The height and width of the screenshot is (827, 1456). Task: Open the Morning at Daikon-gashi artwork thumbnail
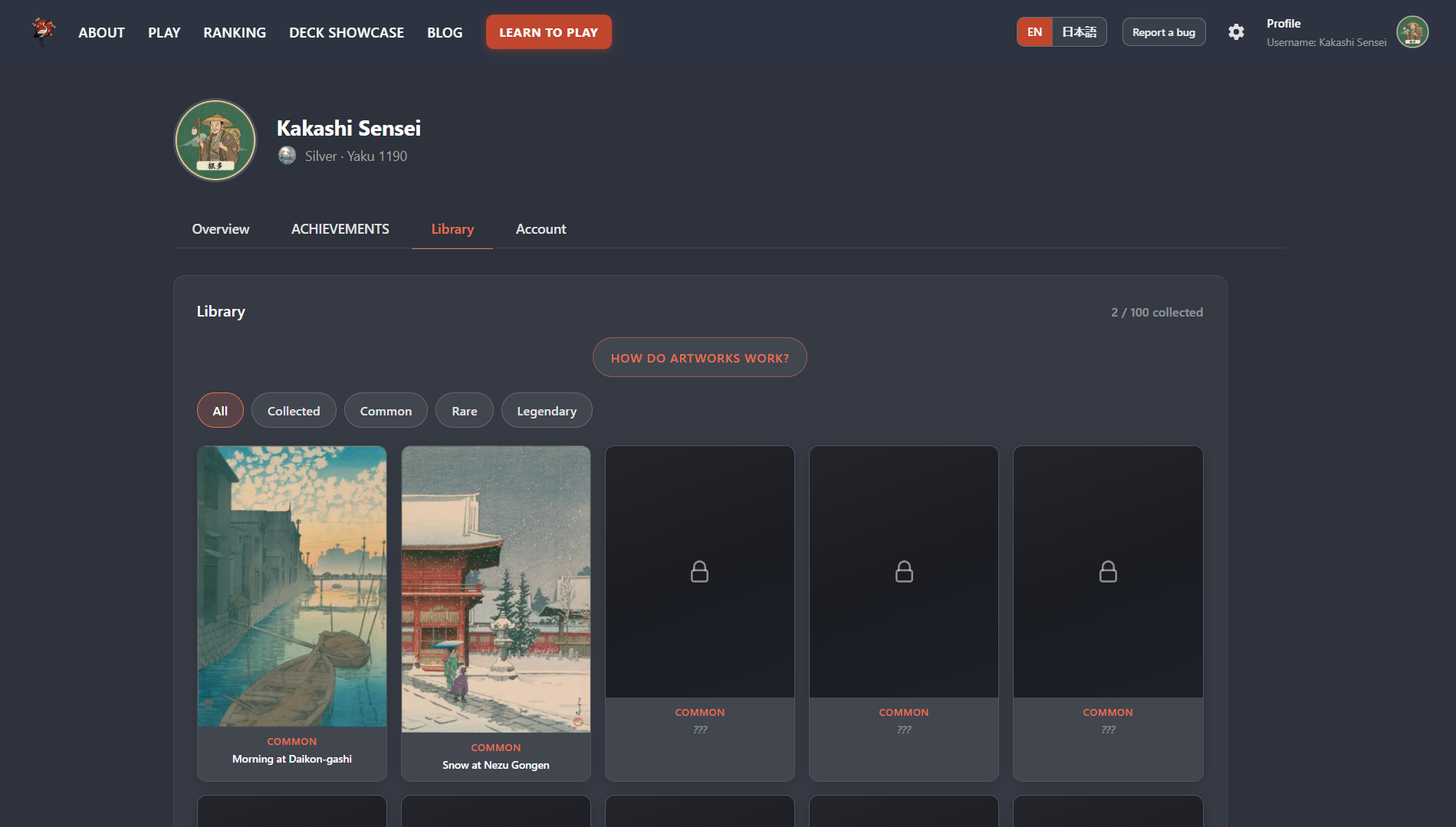point(292,586)
